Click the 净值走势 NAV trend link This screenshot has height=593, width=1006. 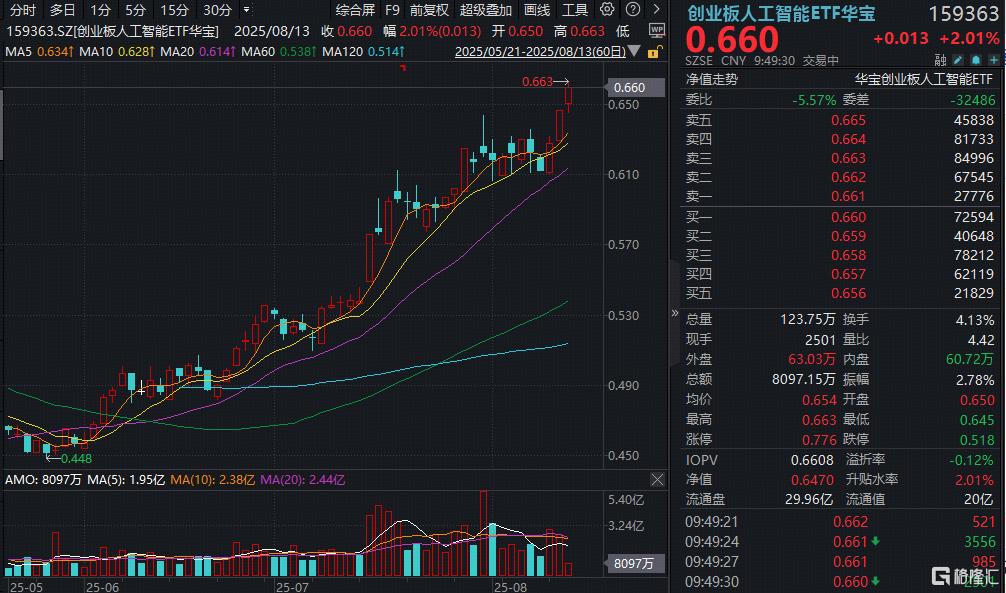[x=712, y=80]
